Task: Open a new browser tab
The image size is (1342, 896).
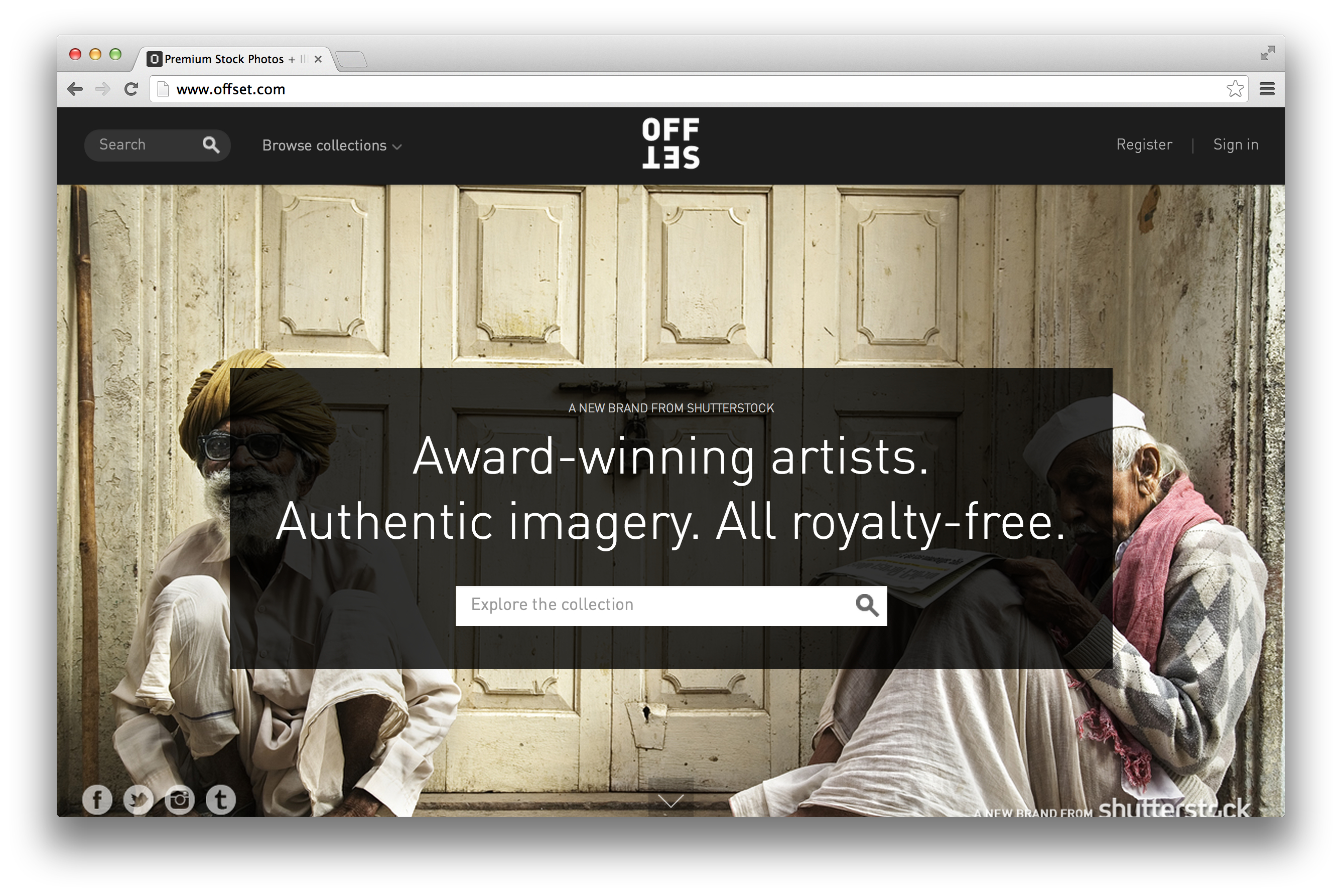Action: click(x=351, y=59)
